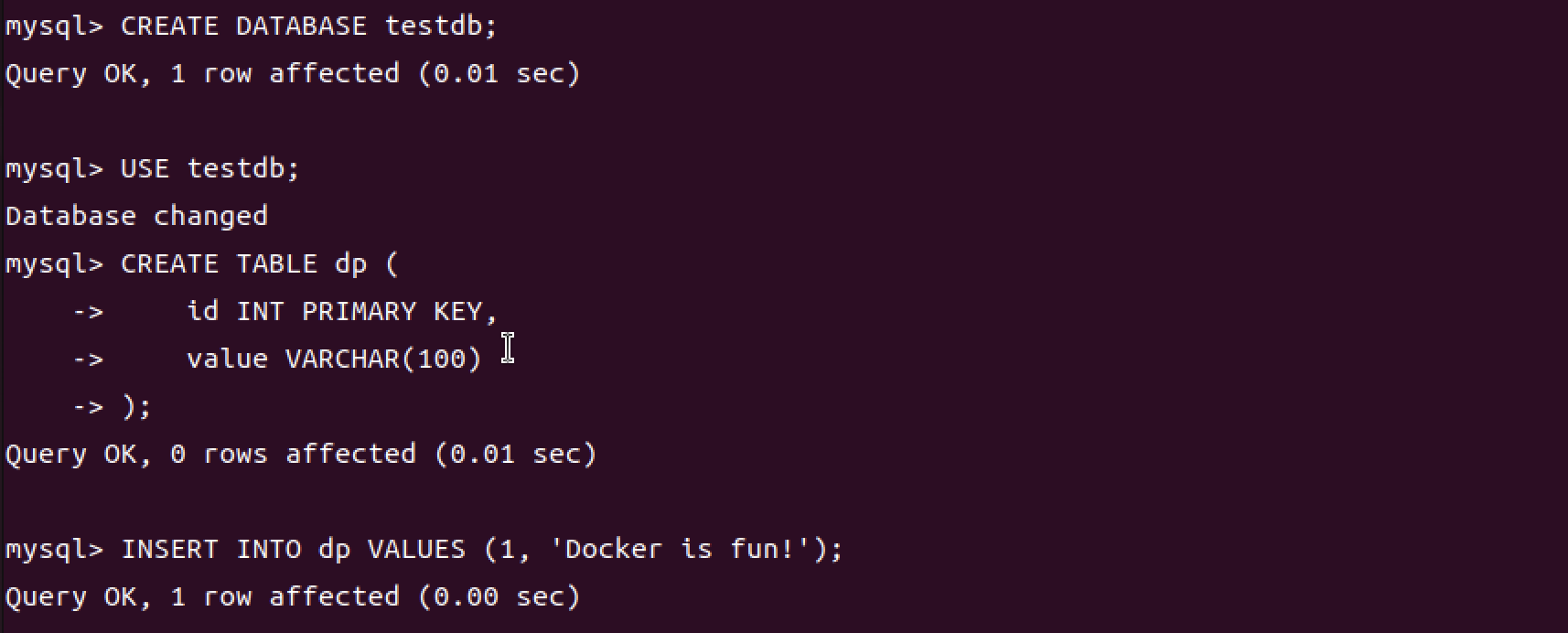Click the CREATE DATABASE testdb command line
Image resolution: width=1568 pixels, height=633 pixels.
click(252, 27)
